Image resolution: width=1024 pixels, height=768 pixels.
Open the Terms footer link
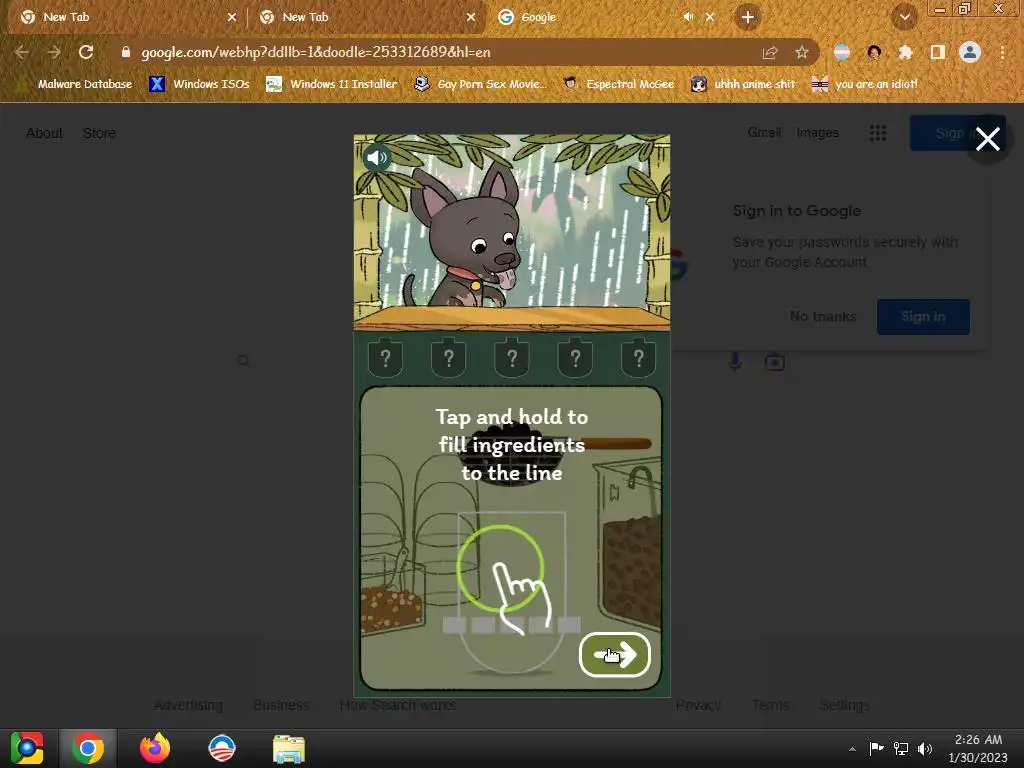pos(770,705)
